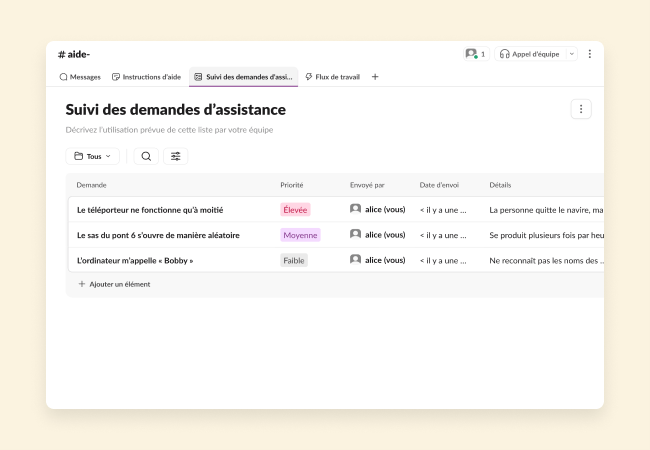Click the Élevée priority tag
Screen dimensions: 650x450
(295, 210)
